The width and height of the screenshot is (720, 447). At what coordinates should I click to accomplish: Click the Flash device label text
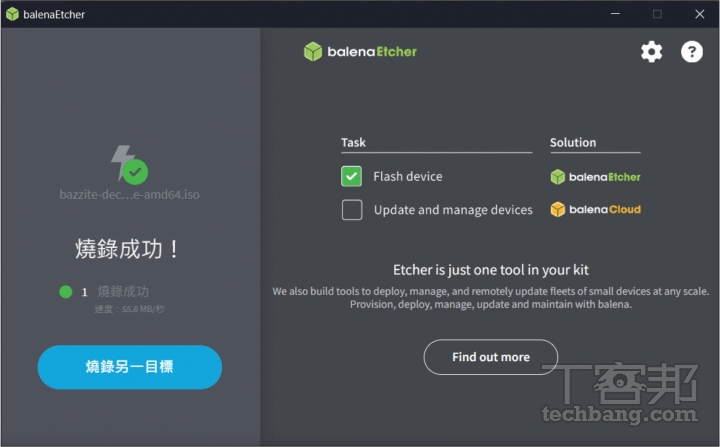tap(408, 176)
